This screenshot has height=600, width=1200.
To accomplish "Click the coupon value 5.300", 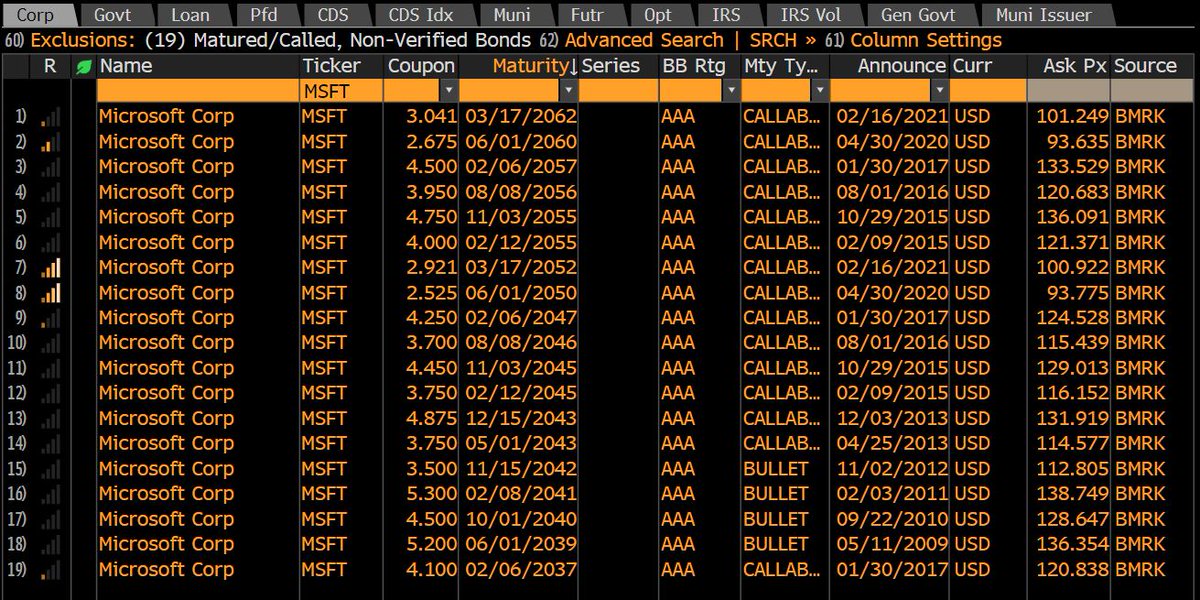I will [431, 494].
